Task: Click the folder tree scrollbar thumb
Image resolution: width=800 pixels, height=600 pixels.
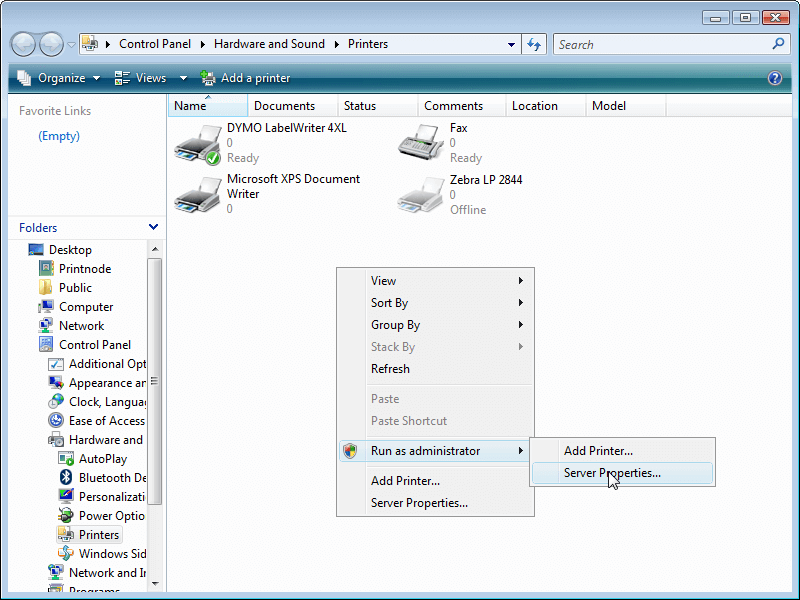Action: pos(155,381)
